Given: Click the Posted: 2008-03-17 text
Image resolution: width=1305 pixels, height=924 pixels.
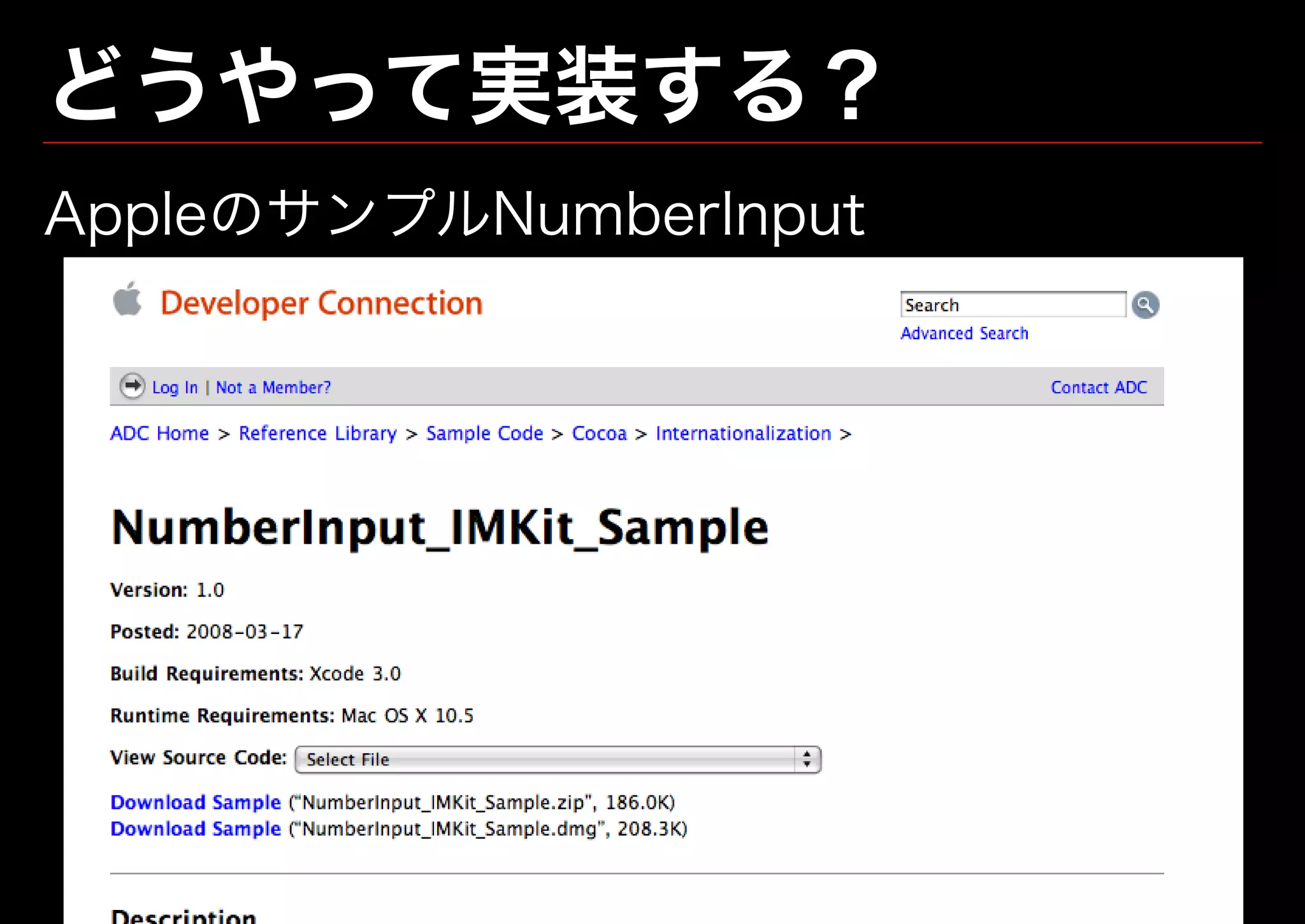Looking at the screenshot, I should coord(206,632).
